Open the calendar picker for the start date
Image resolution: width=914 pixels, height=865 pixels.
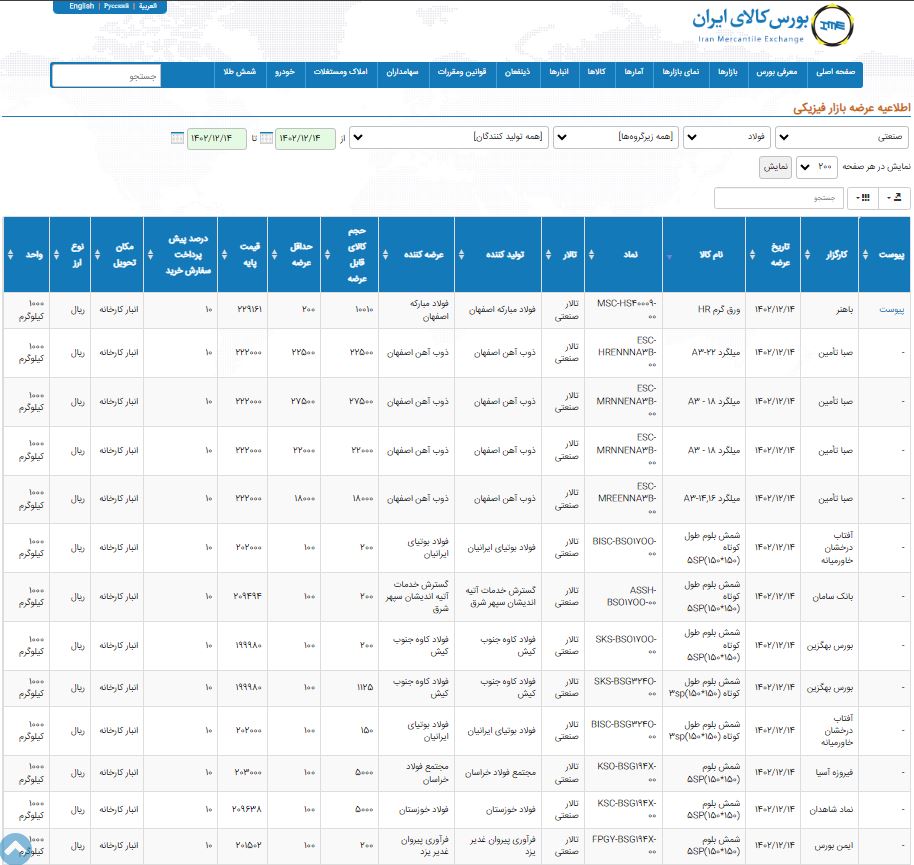266,138
